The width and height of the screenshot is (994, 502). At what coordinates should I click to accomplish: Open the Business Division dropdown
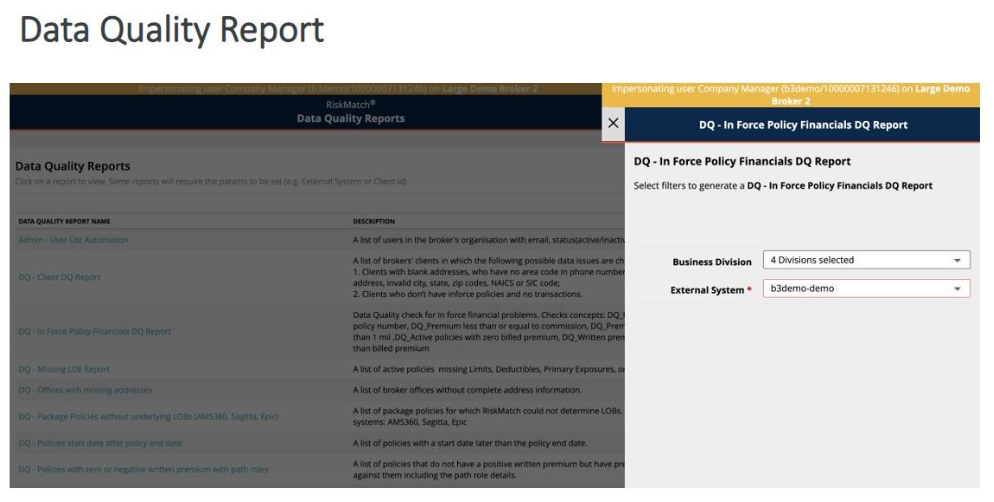click(x=865, y=261)
